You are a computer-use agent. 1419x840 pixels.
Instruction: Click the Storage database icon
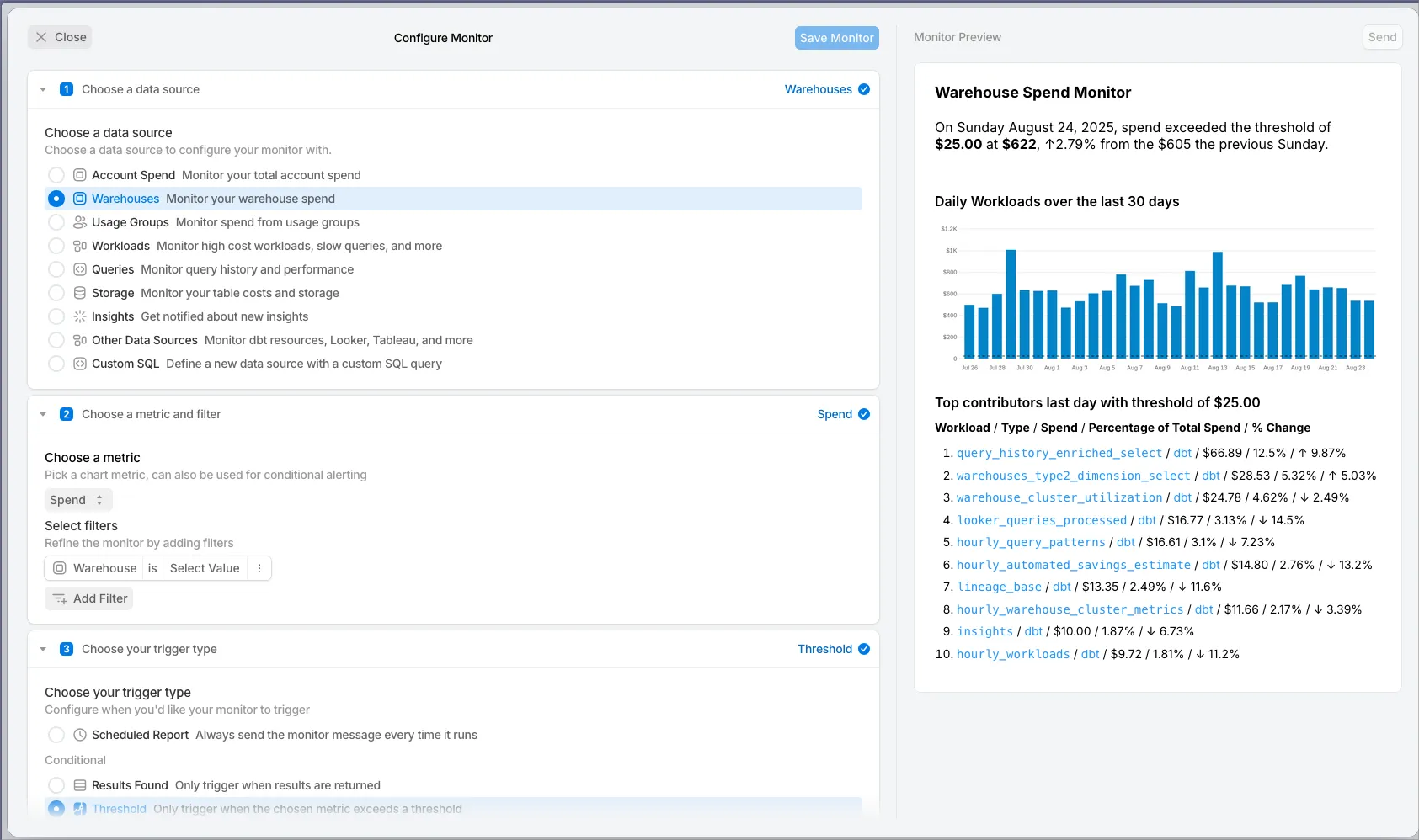pos(80,293)
